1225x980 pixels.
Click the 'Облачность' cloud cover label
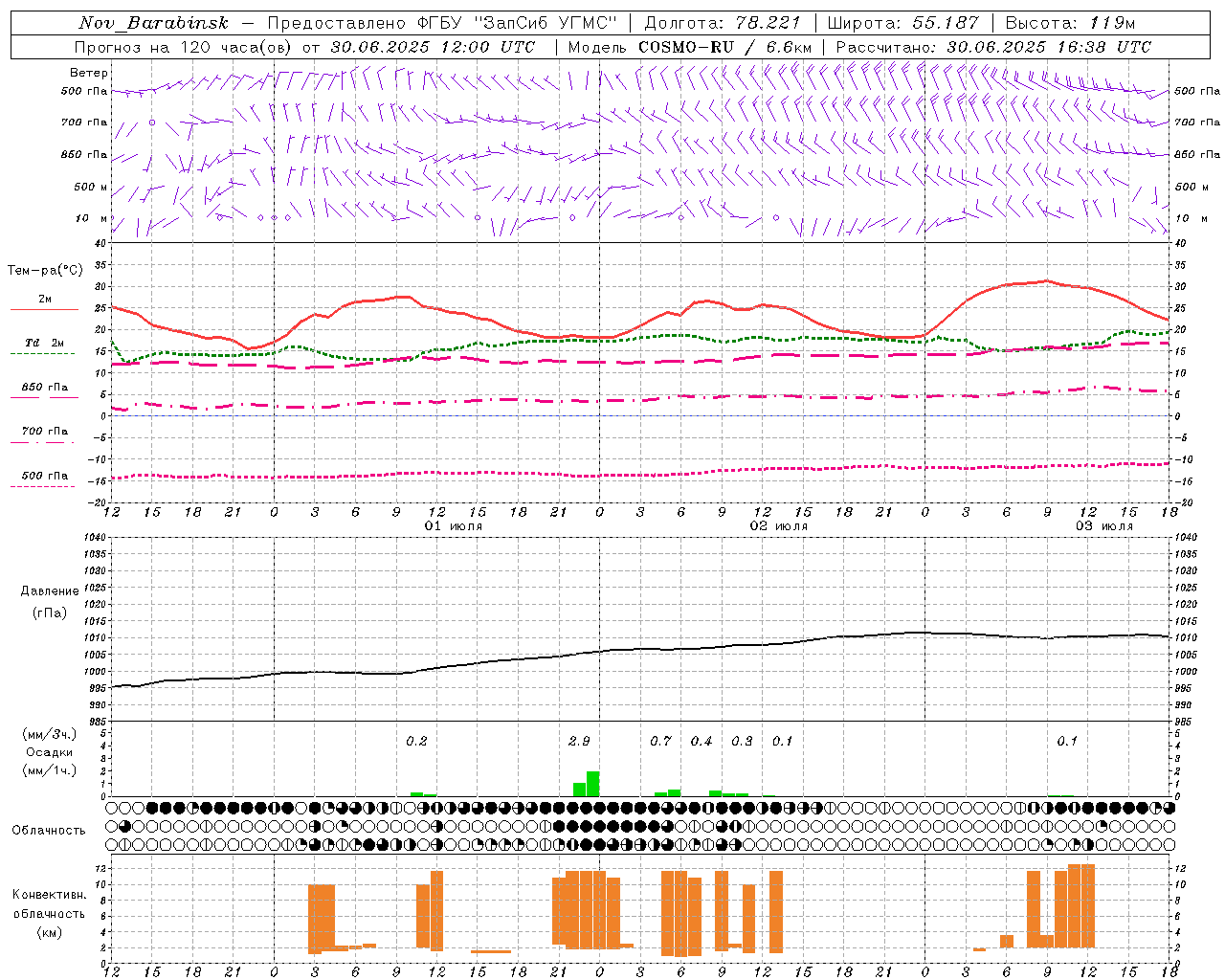(49, 830)
